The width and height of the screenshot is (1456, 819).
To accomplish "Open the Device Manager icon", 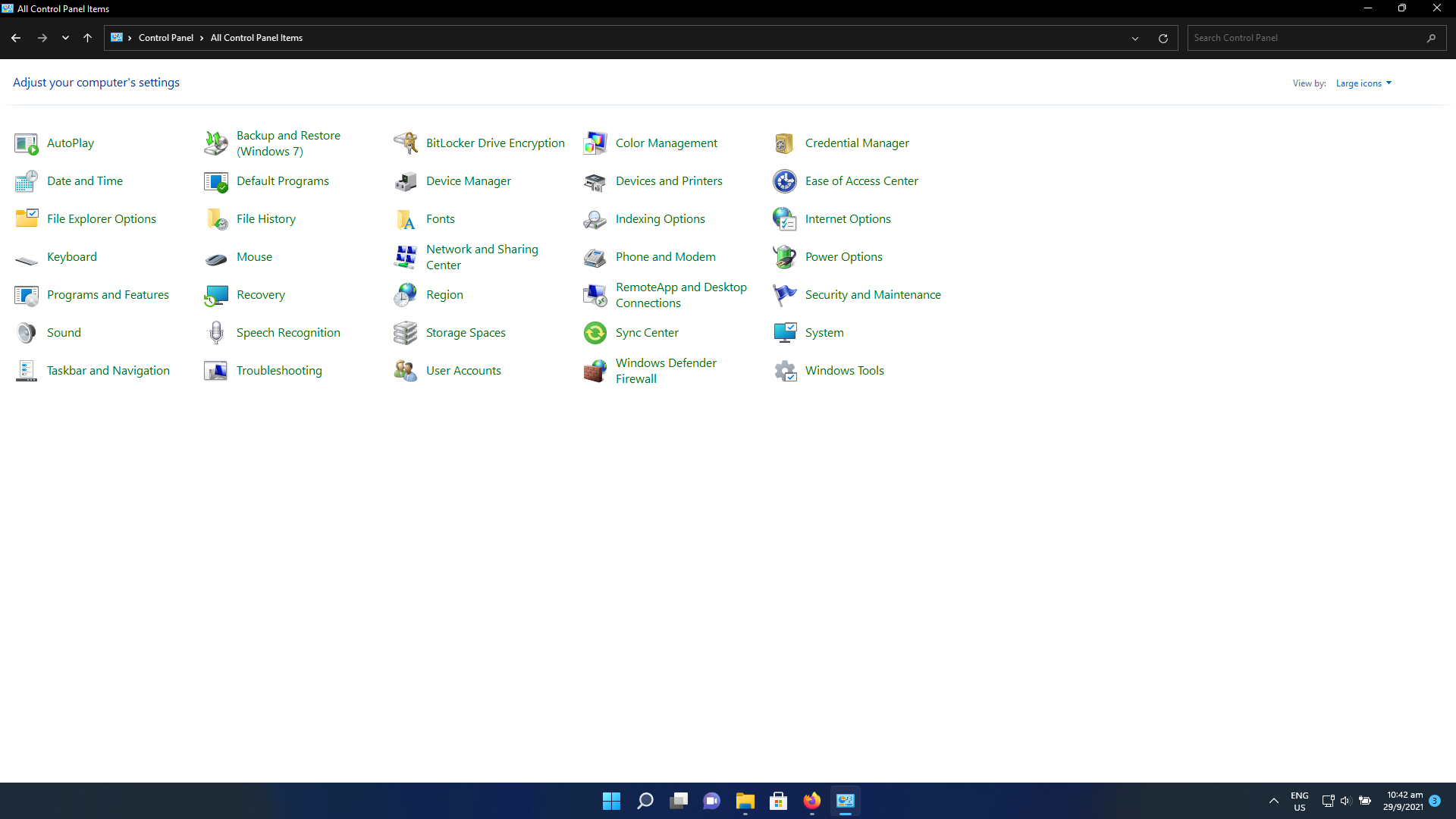I will pos(406,181).
